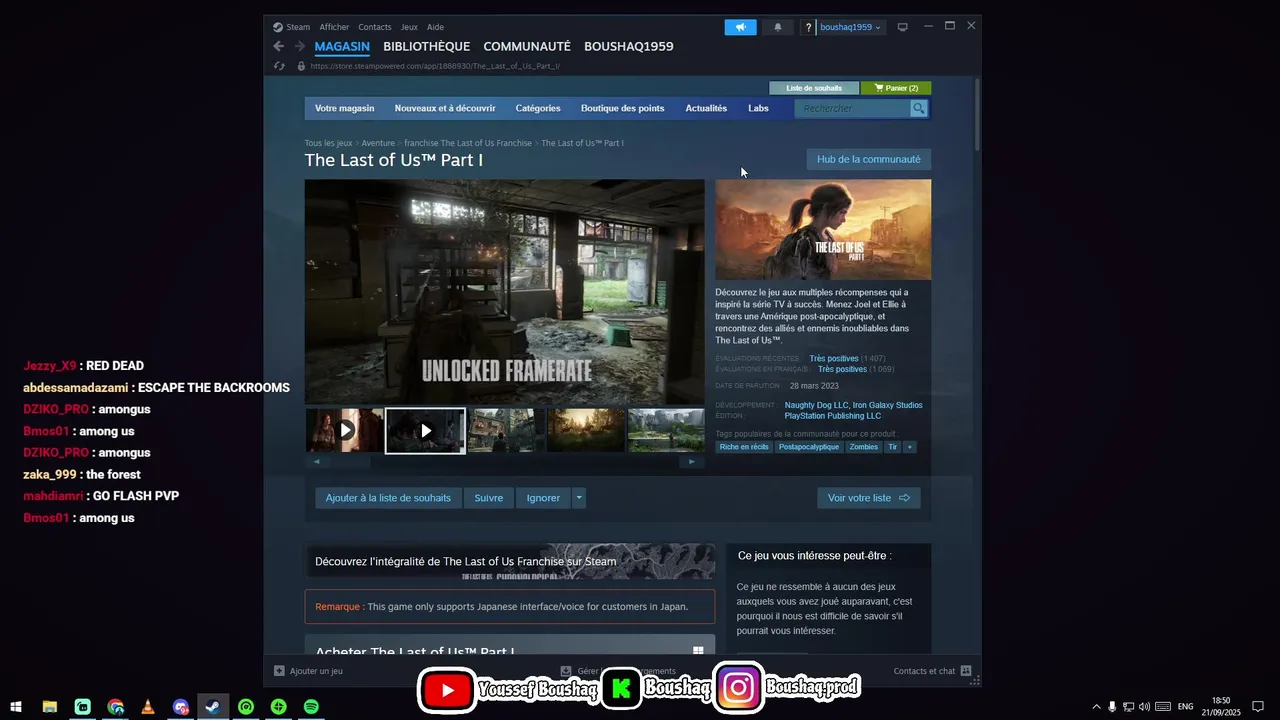Show hidden tray icons with the chevron

tap(1096, 707)
